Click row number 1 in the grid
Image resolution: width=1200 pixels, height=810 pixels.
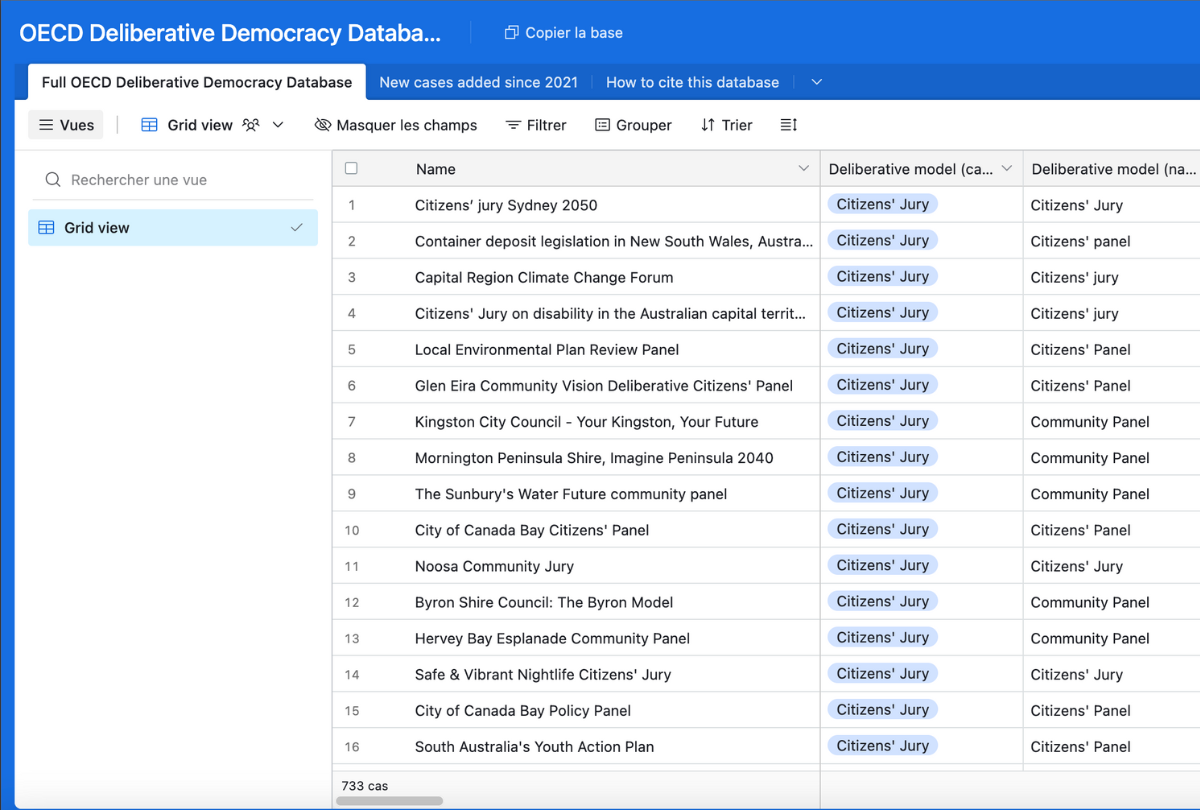pyautogui.click(x=352, y=205)
